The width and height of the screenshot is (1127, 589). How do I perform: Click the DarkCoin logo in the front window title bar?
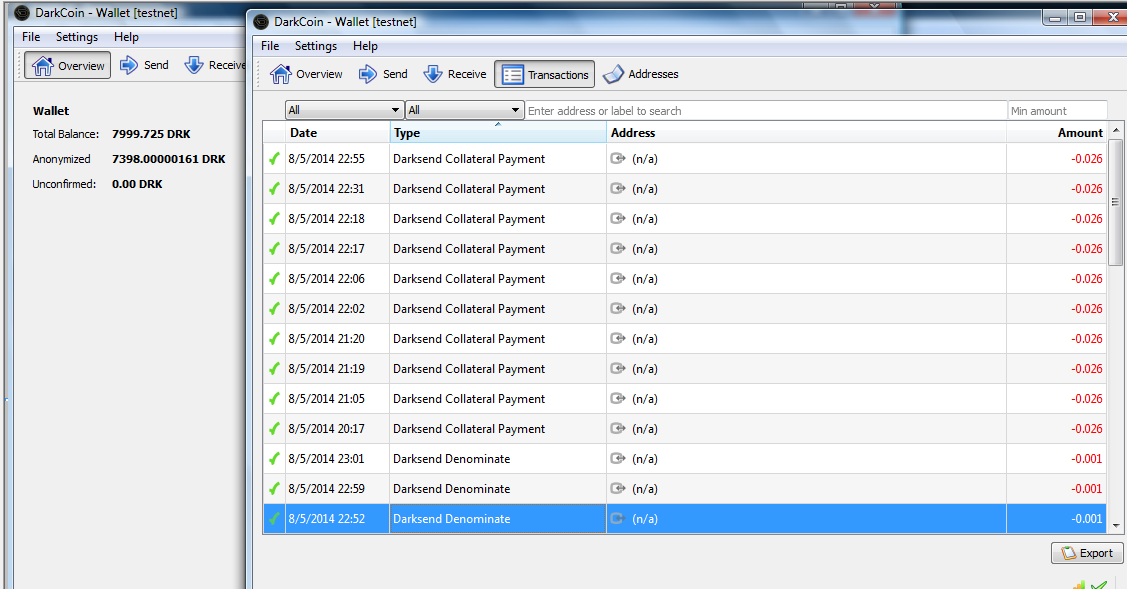pyautogui.click(x=262, y=22)
